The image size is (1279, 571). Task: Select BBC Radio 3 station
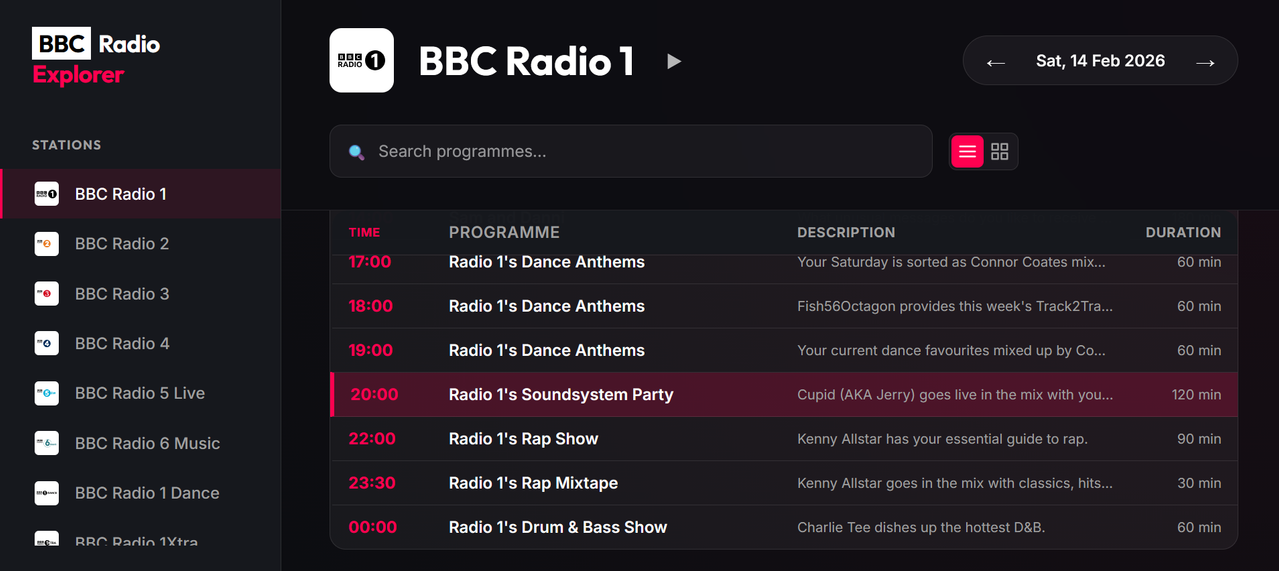click(141, 294)
